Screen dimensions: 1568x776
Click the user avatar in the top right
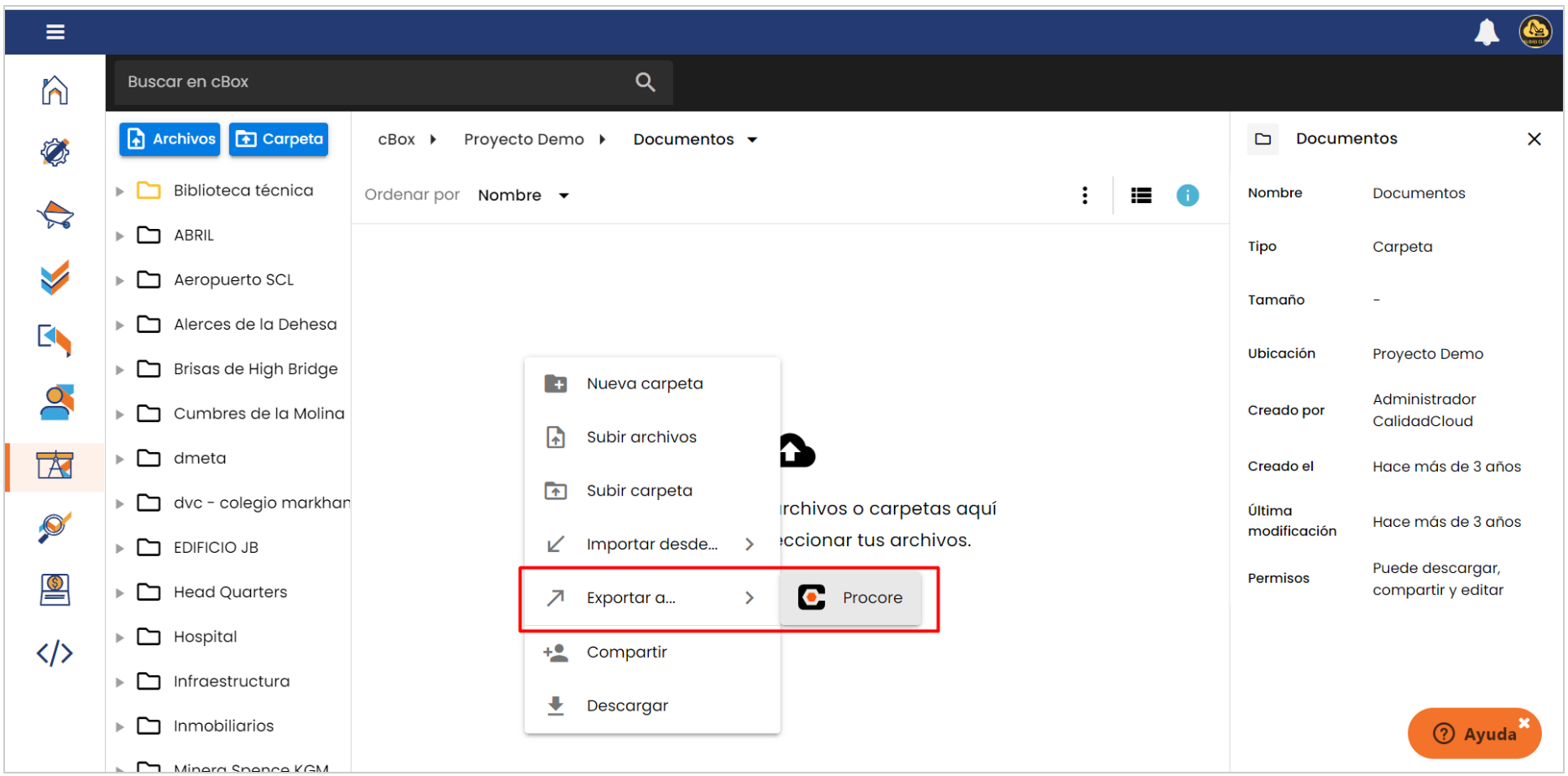(x=1535, y=32)
